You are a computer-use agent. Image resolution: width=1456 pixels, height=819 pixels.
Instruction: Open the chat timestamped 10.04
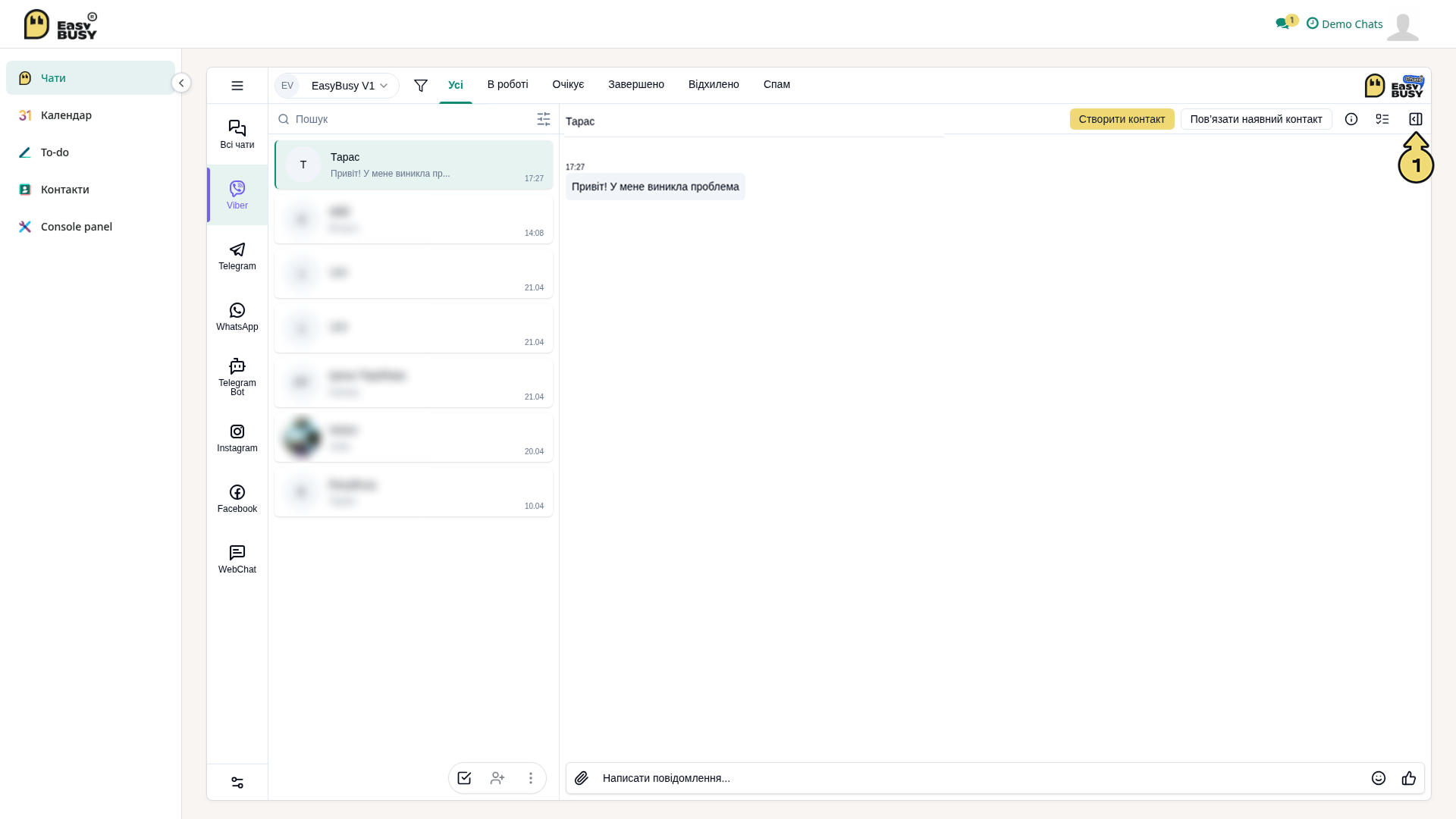pos(414,492)
